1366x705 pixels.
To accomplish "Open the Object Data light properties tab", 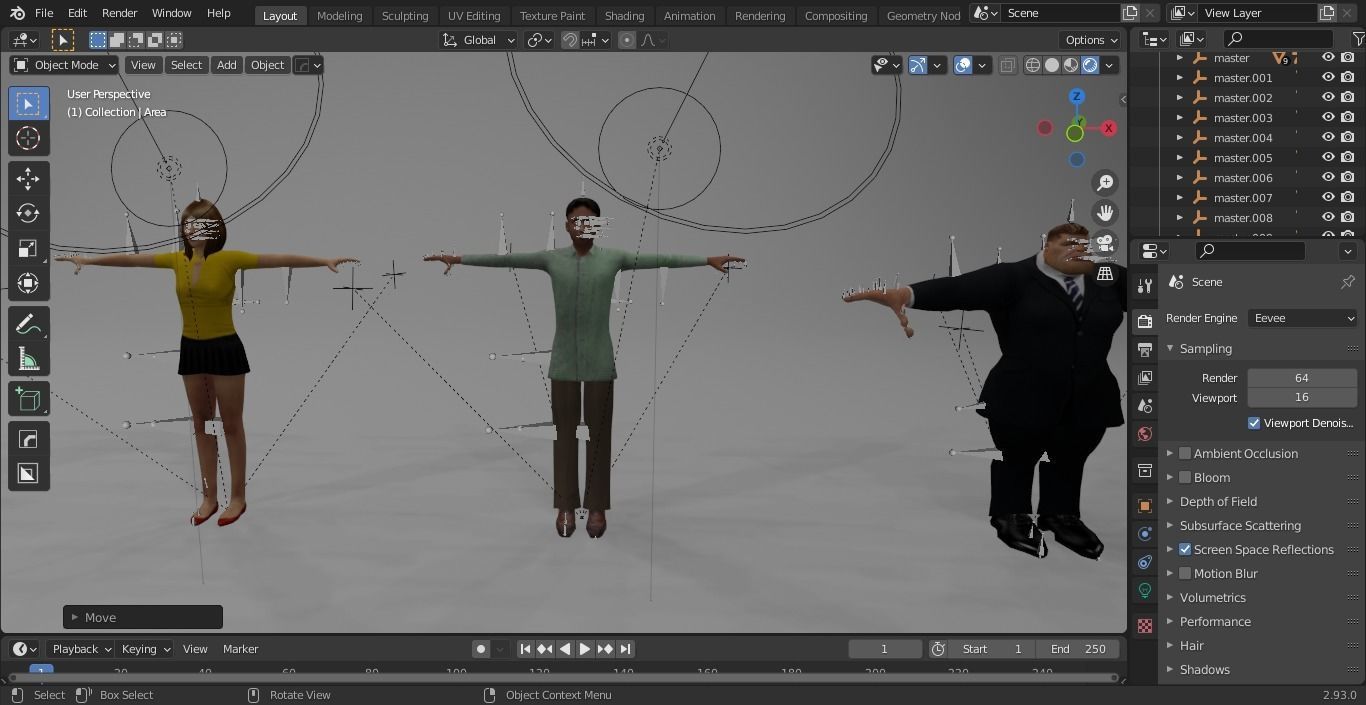I will (1145, 590).
